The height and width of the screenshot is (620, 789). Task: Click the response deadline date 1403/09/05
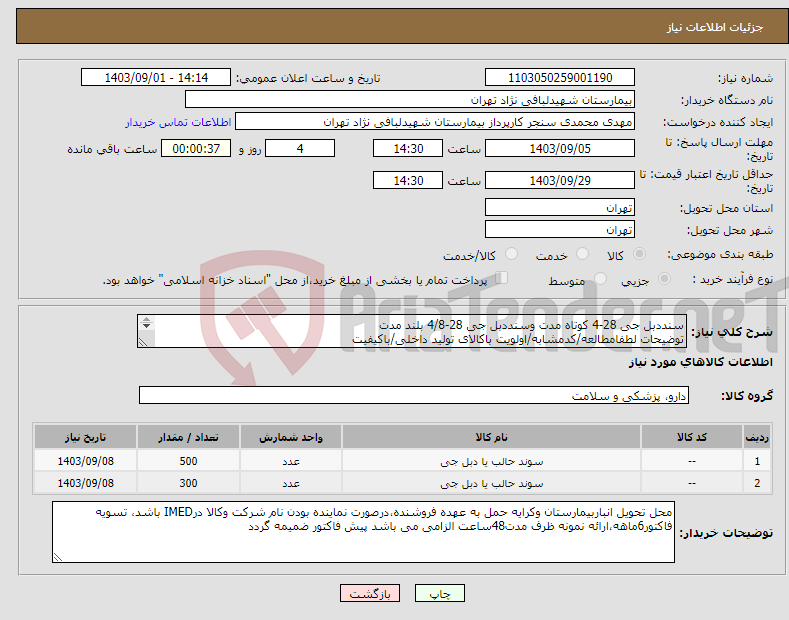click(x=560, y=148)
